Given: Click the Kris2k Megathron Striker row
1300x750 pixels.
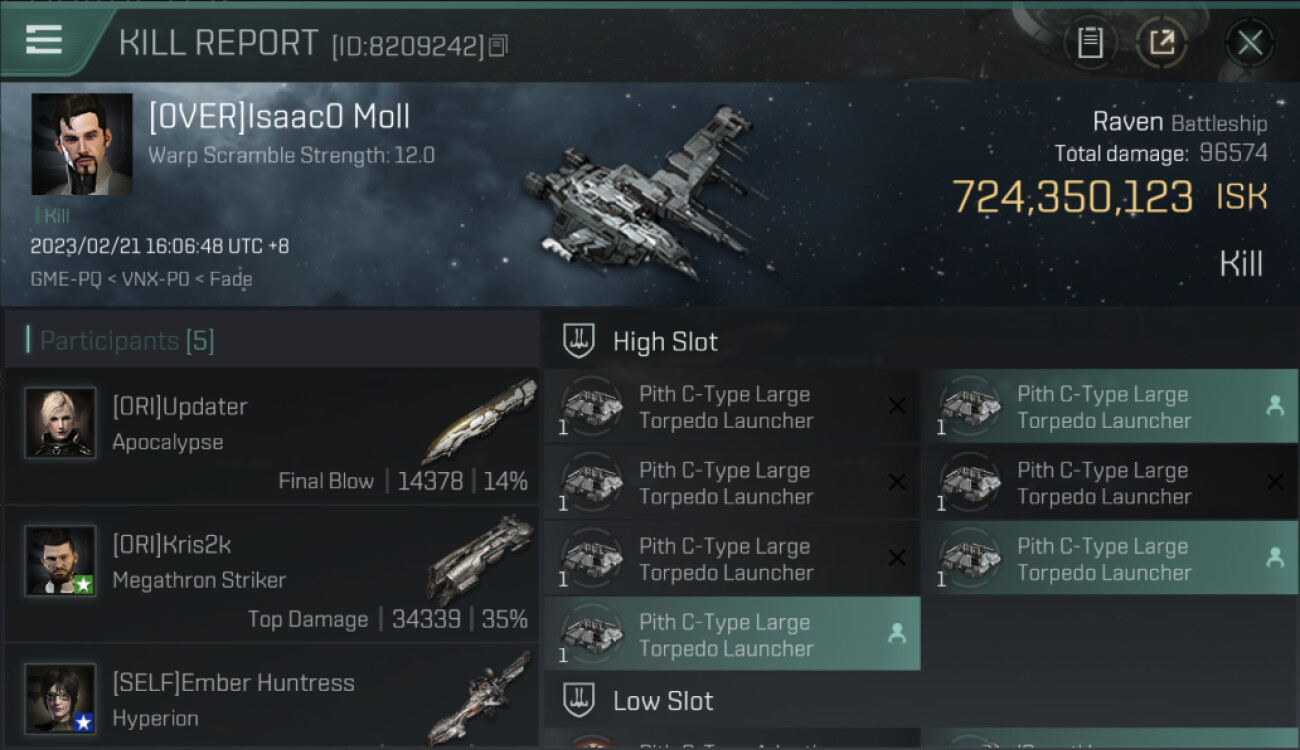Looking at the screenshot, I should [x=272, y=574].
